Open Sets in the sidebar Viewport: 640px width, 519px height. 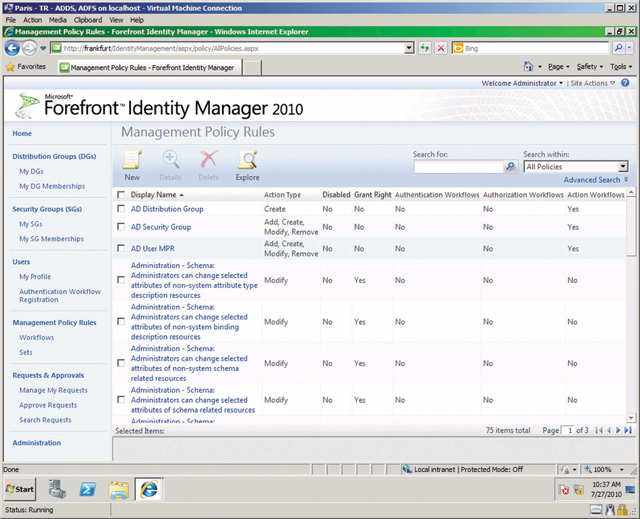coord(25,352)
